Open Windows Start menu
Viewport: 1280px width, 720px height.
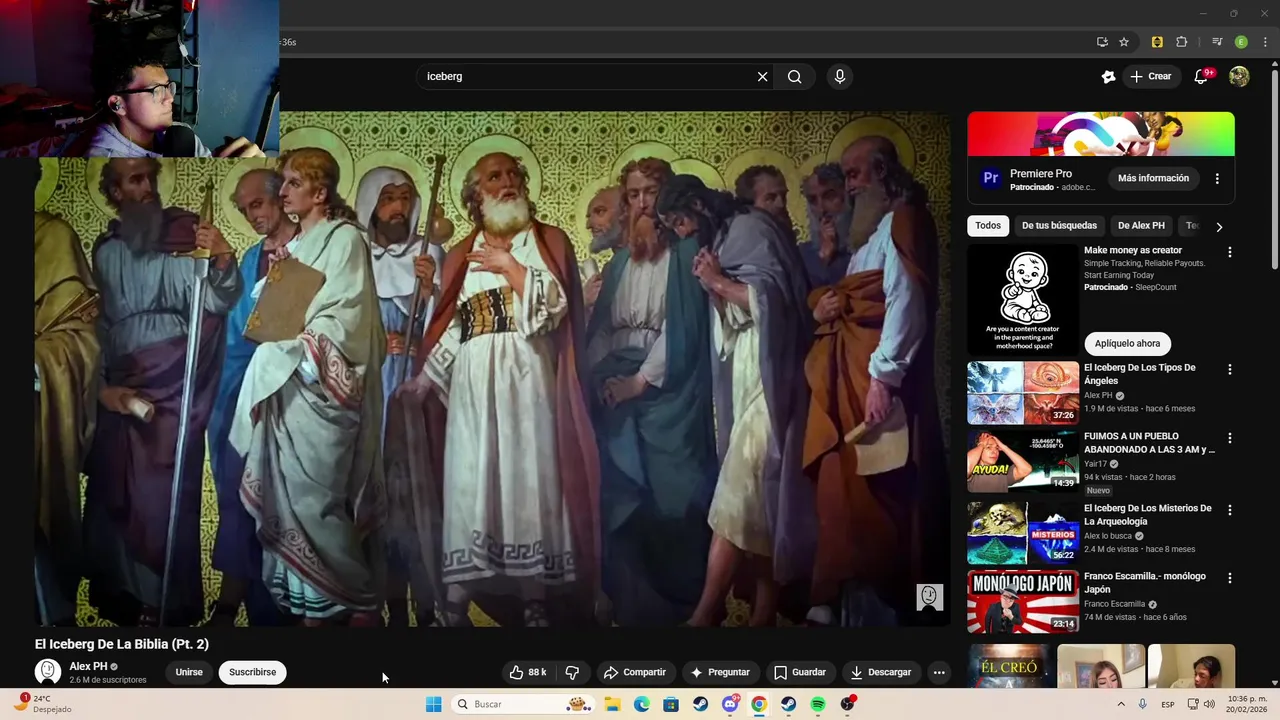433,704
